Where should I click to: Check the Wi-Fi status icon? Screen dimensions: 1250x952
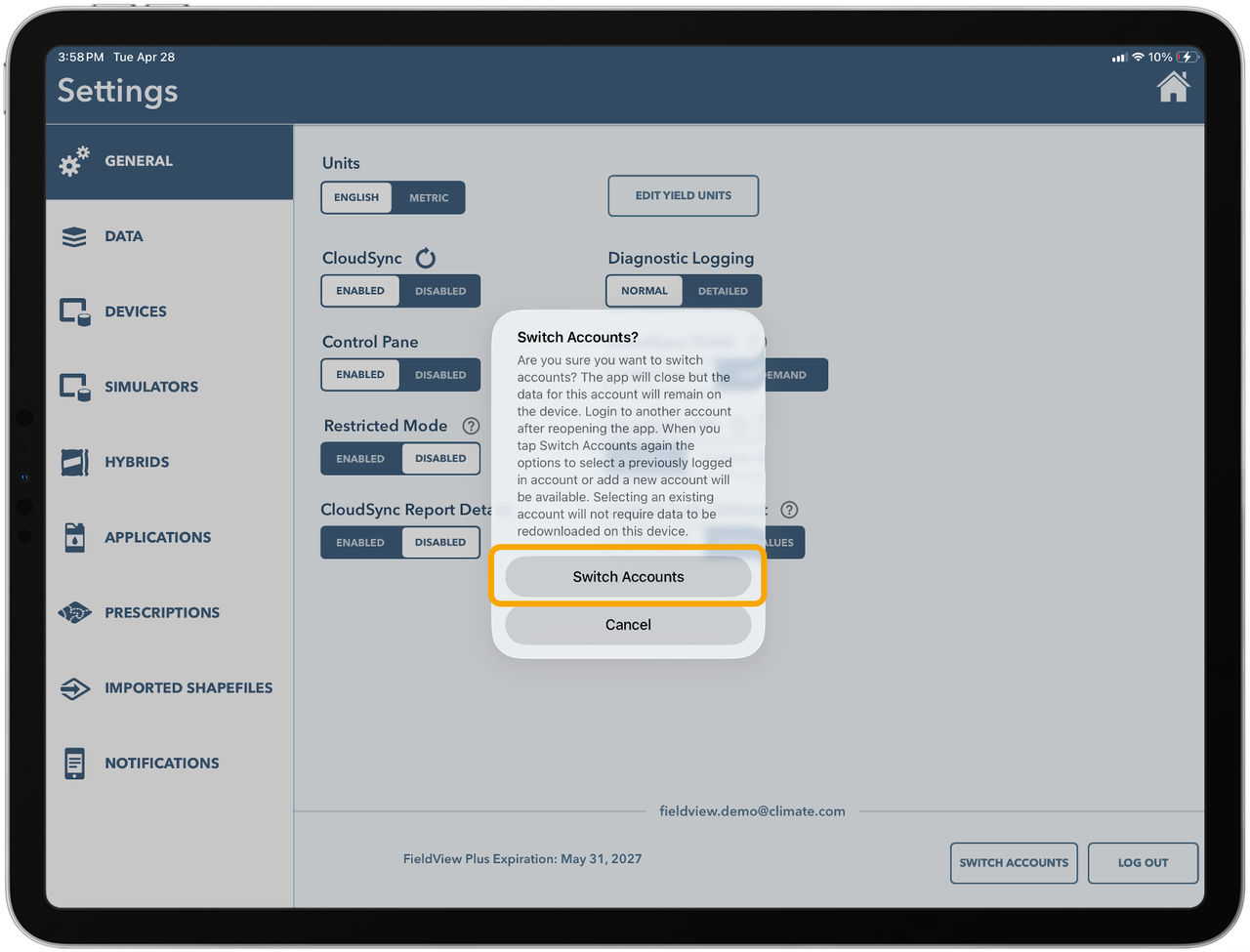1138,57
